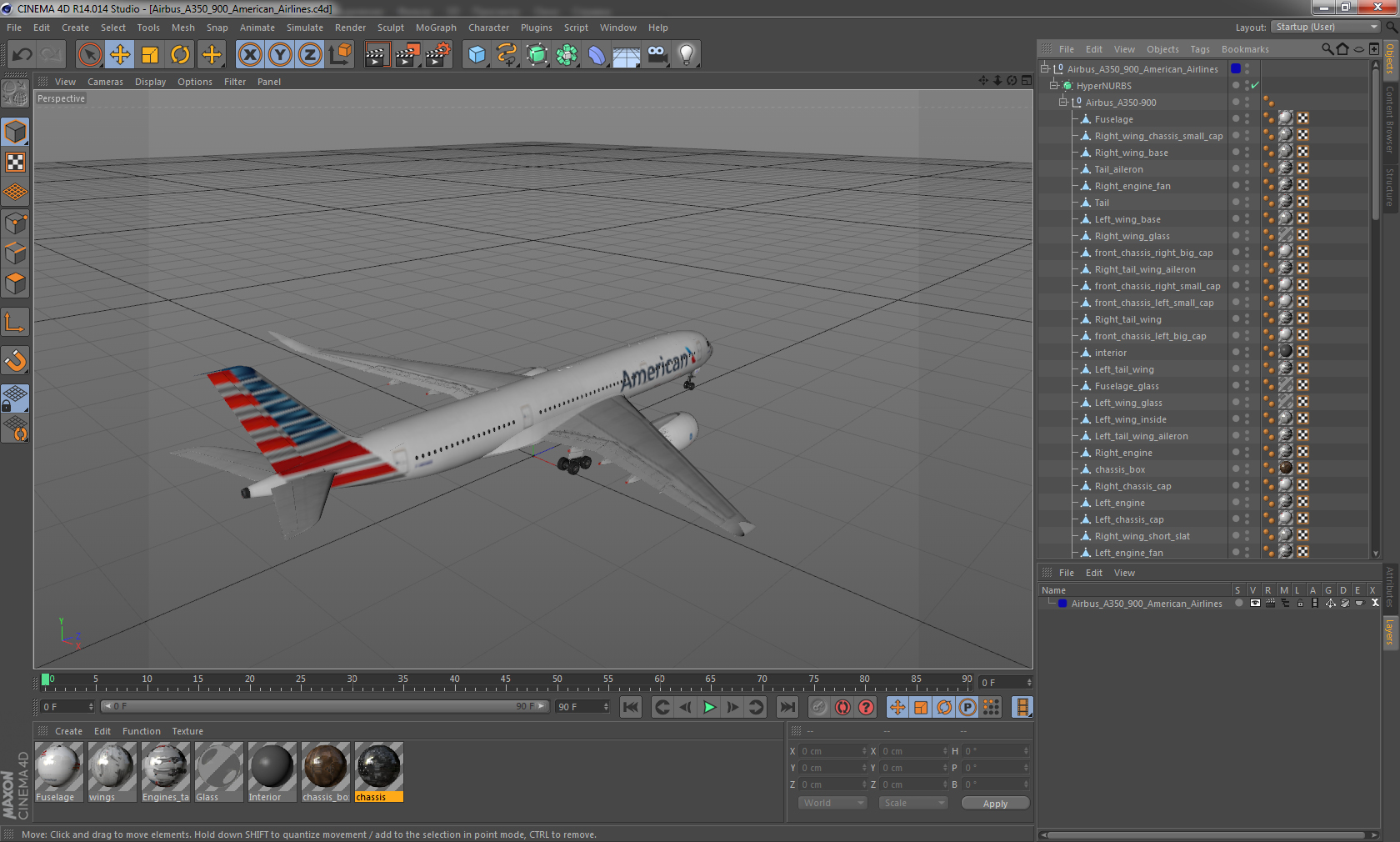1400x842 pixels.
Task: Toggle Y axis lock
Action: (x=280, y=55)
